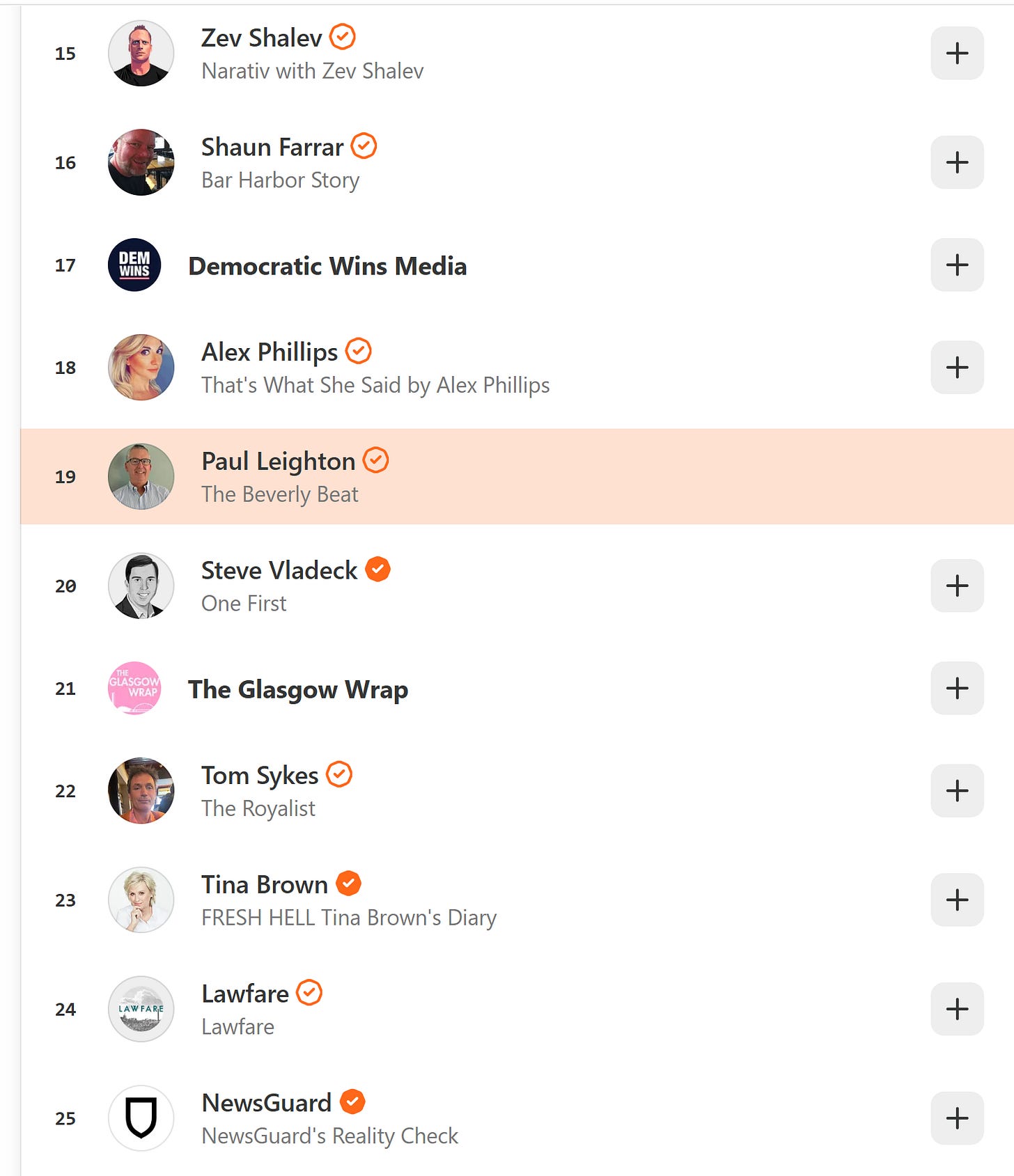Open Bar Harbor Story publication
Screen dimensions: 1014x1176
(281, 180)
